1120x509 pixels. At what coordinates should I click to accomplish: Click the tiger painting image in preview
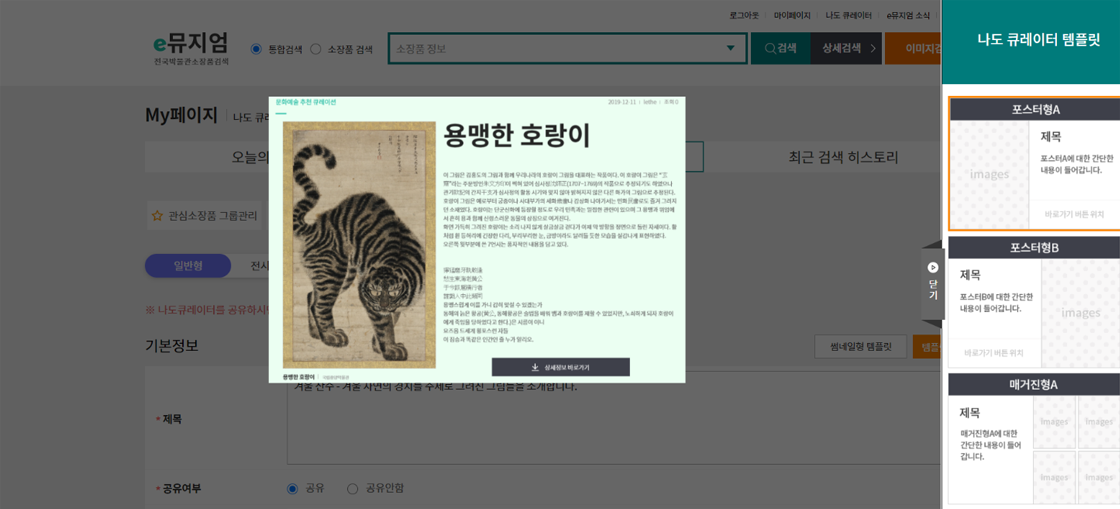pos(359,245)
